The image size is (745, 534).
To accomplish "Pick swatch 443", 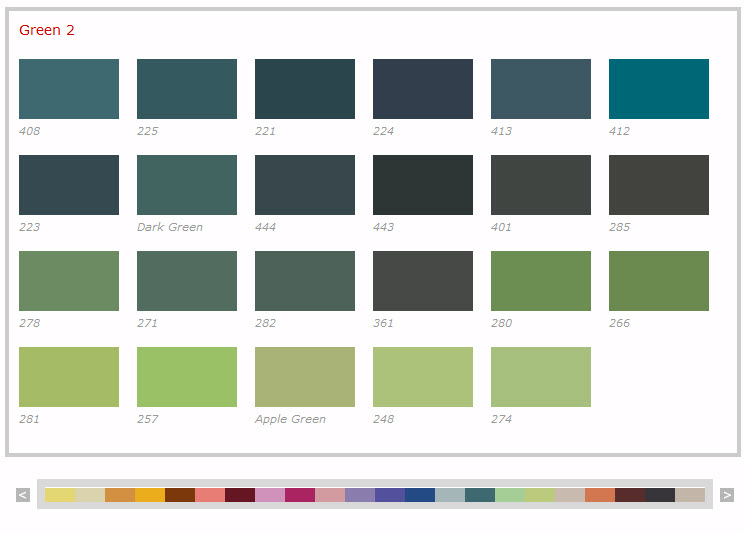I will (423, 185).
